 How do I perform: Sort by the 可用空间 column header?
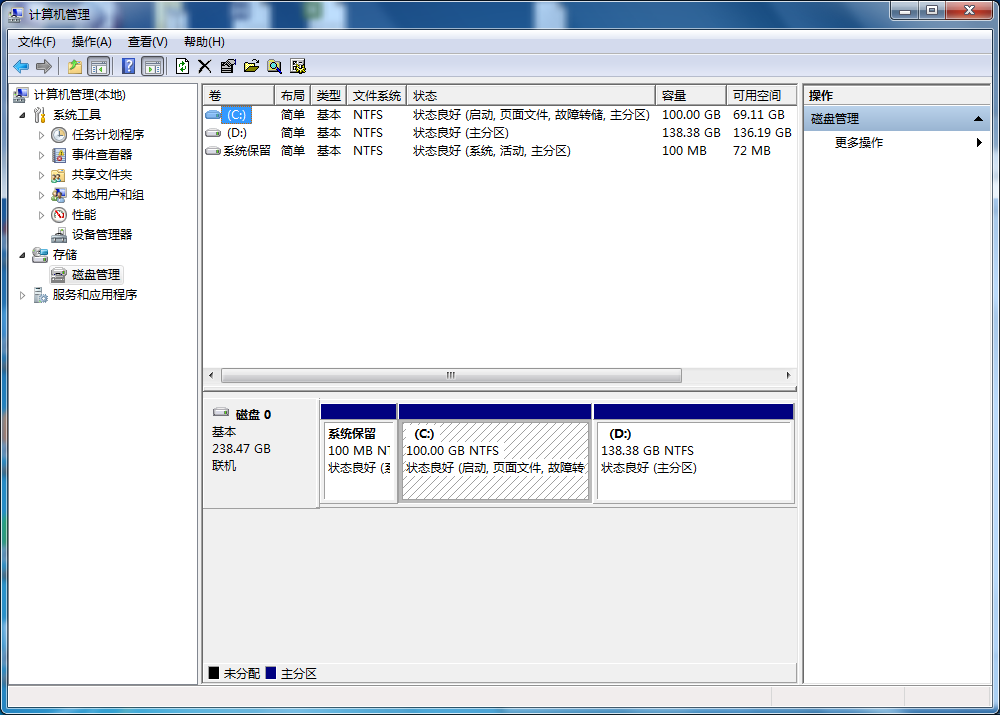tap(761, 96)
